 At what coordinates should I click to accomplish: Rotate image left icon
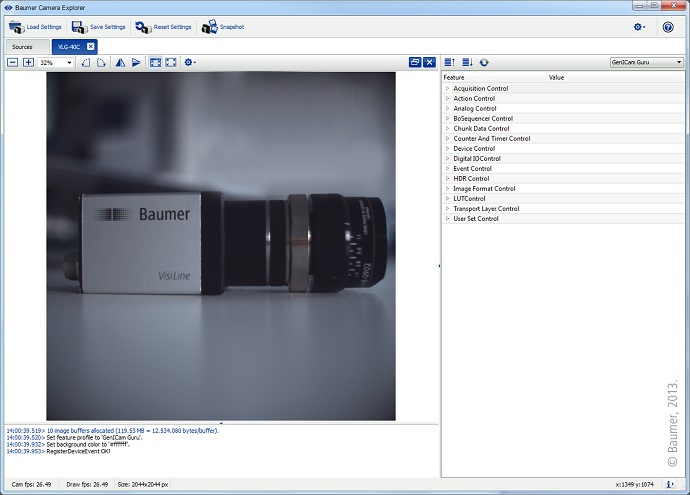[86, 62]
